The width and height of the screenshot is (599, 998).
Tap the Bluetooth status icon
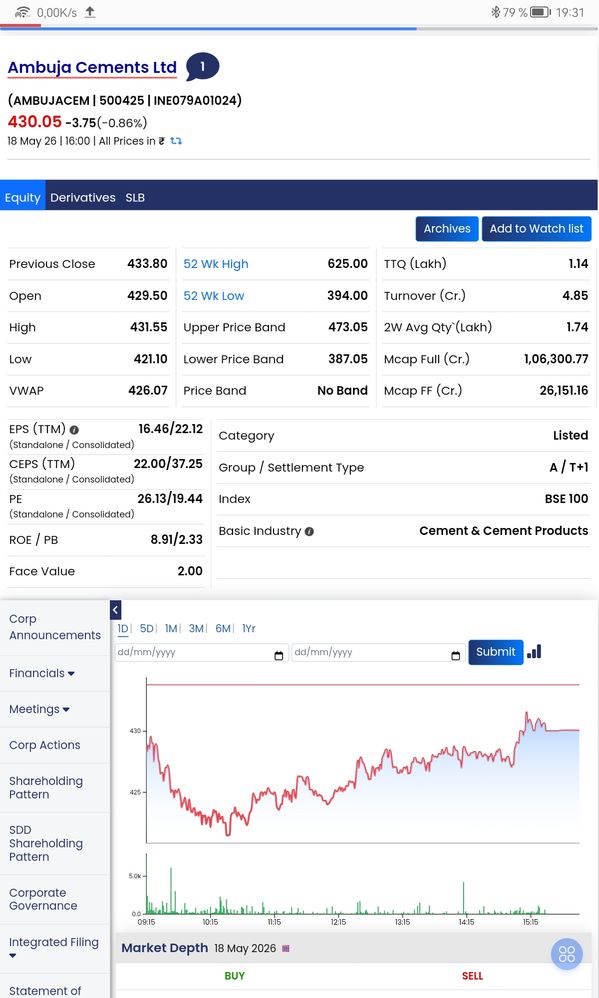[495, 12]
